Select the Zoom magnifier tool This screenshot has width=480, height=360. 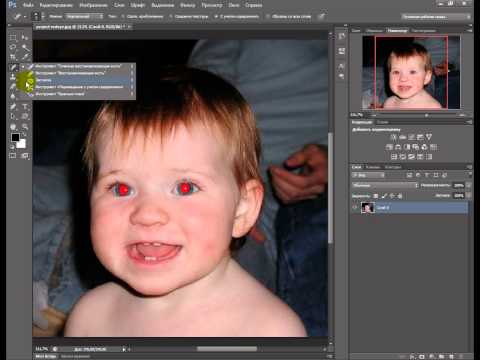[x=25, y=127]
